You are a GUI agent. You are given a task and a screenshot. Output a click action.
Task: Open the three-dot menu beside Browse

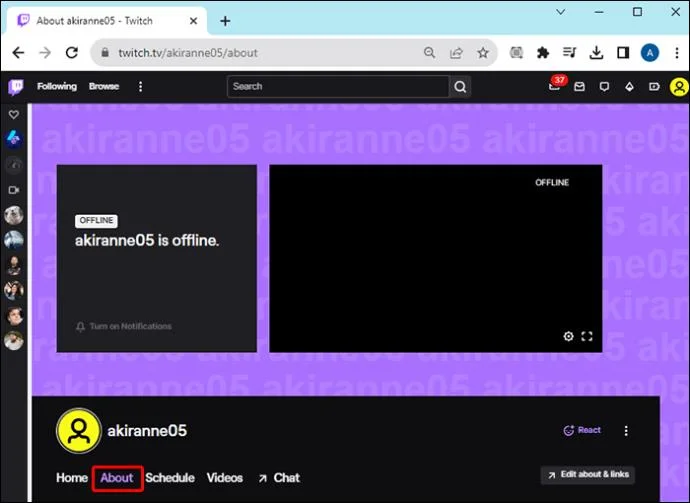(140, 87)
